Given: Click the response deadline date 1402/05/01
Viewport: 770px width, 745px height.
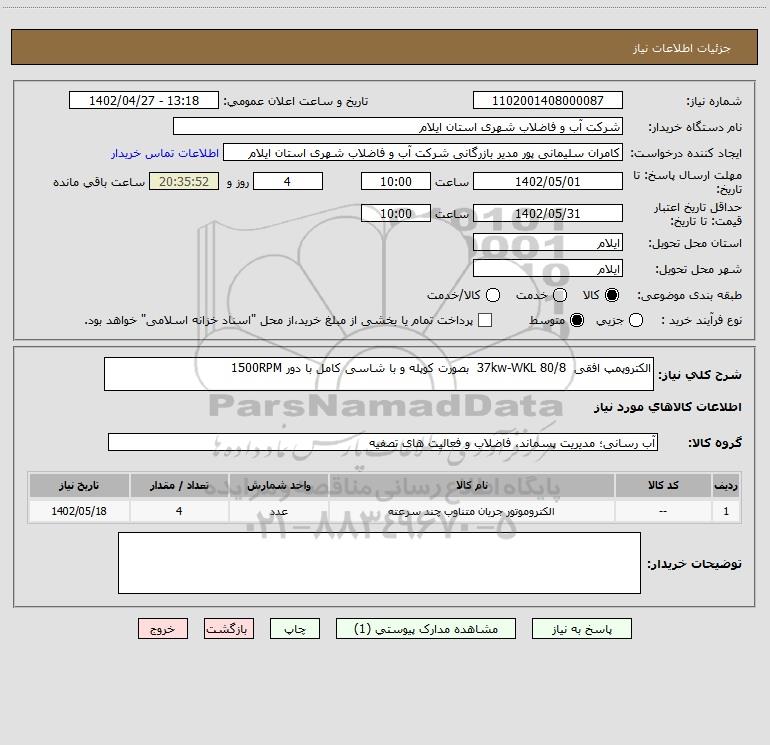Looking at the screenshot, I should 548,181.
